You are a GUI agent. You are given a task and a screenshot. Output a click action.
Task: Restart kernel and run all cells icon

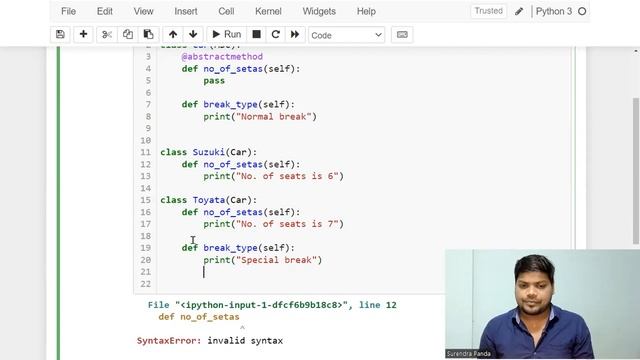coord(295,35)
